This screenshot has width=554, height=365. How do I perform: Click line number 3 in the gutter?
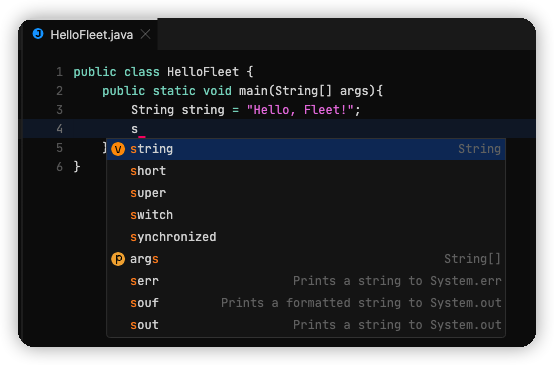pos(59,110)
